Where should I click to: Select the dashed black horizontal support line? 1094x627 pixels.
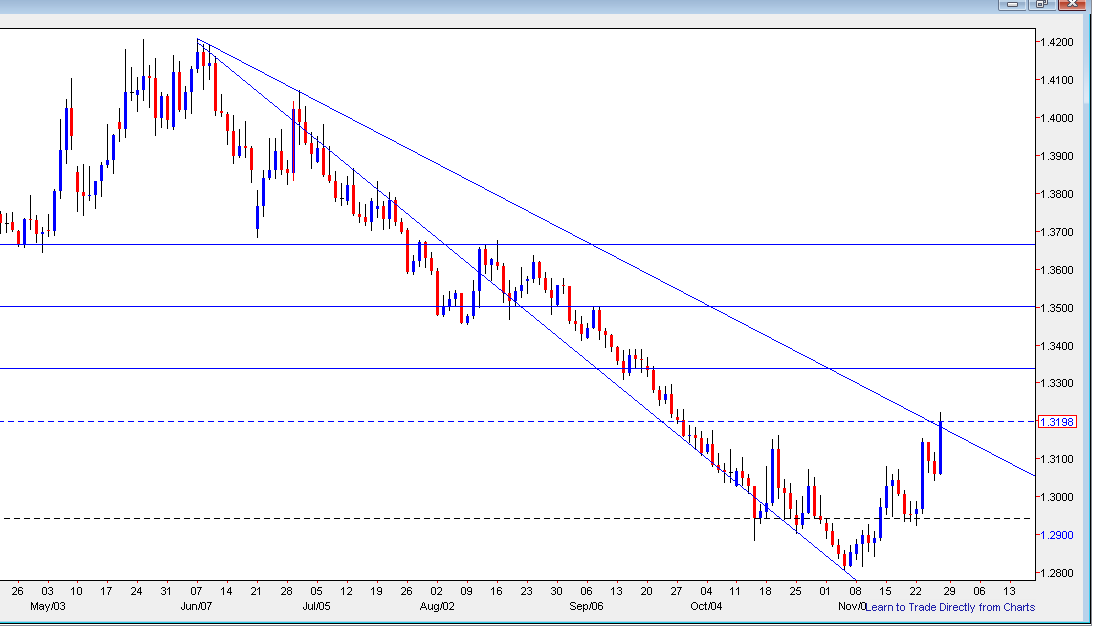click(x=518, y=518)
